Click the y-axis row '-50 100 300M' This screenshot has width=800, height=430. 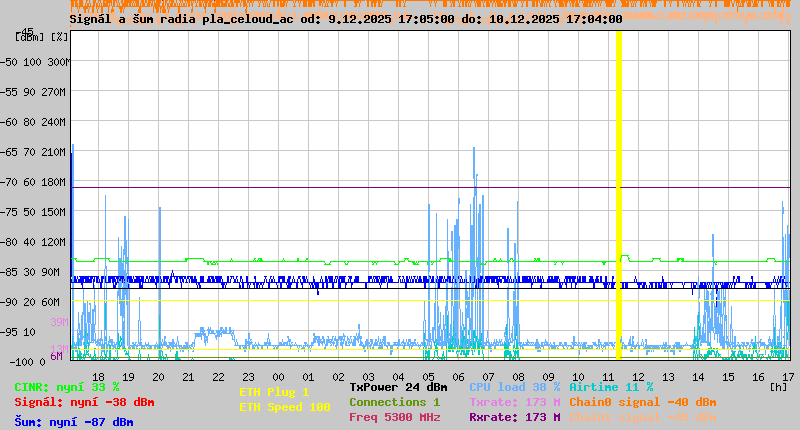click(34, 62)
